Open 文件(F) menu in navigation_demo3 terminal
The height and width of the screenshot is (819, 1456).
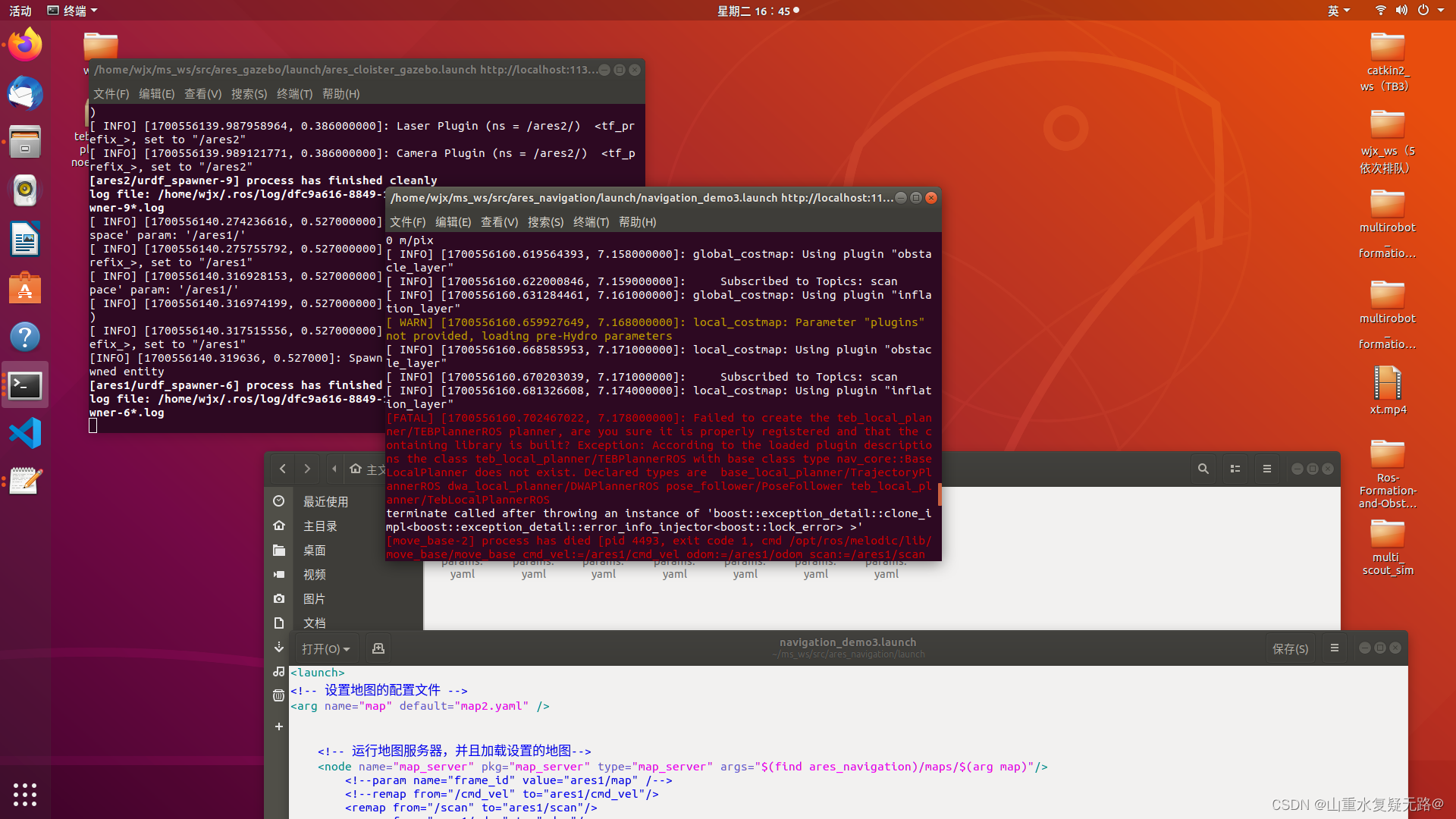(x=407, y=222)
